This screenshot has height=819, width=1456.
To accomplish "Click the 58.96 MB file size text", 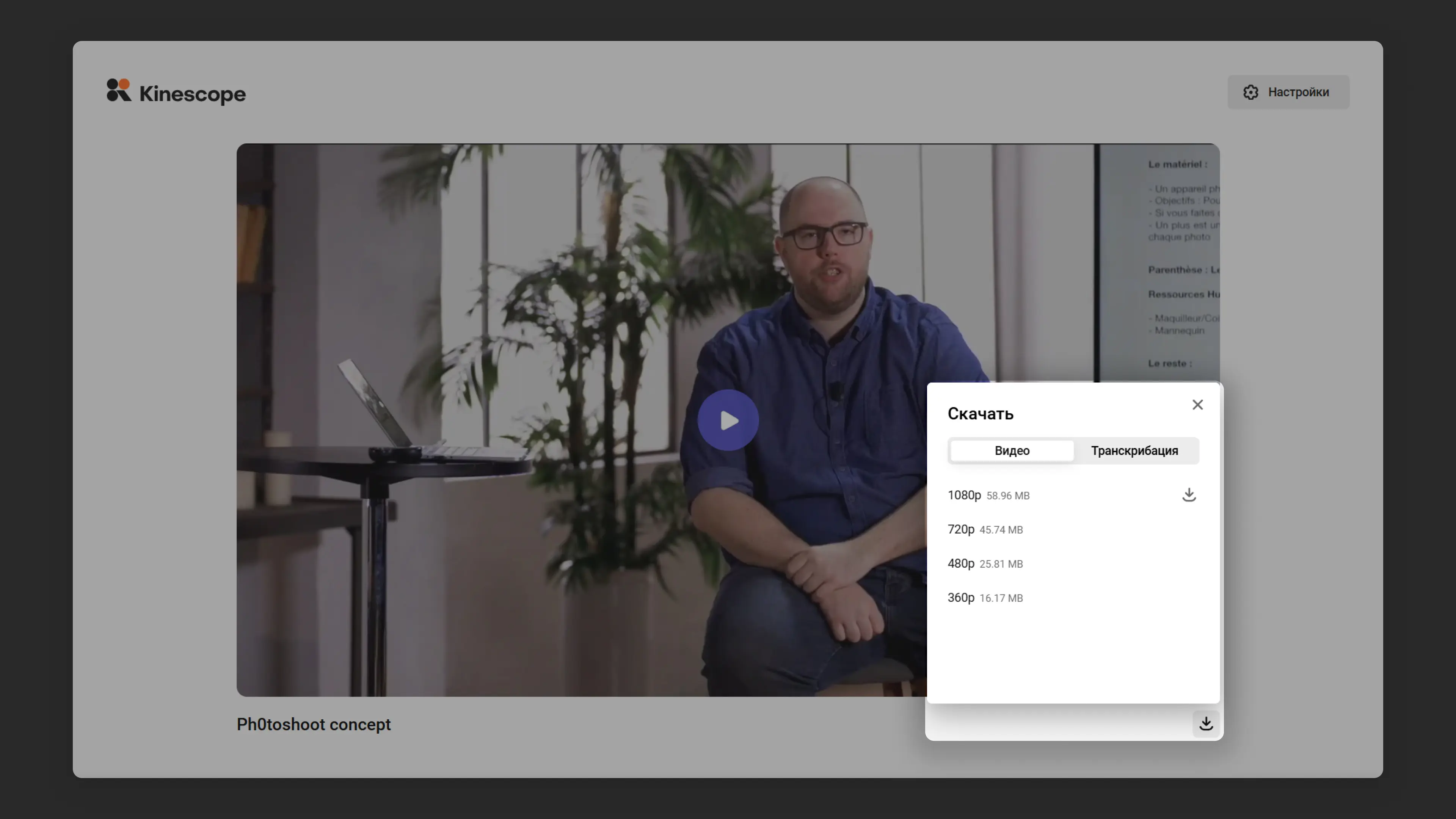I will [1008, 496].
